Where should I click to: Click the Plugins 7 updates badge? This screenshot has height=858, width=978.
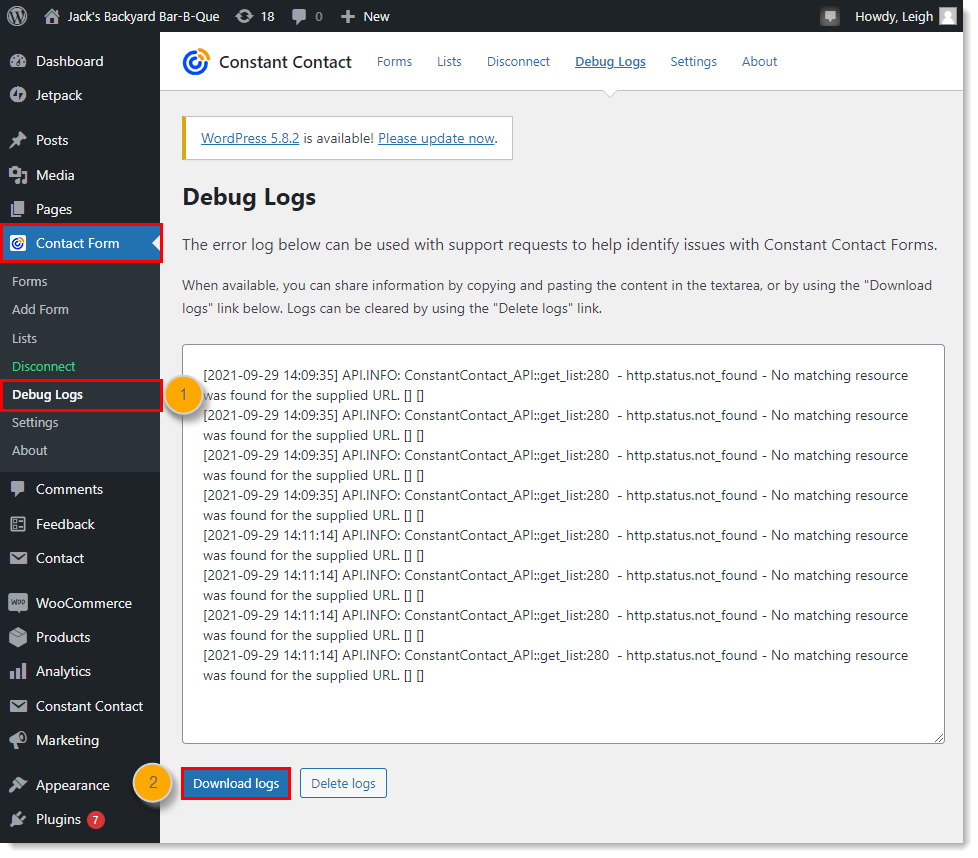(x=95, y=820)
